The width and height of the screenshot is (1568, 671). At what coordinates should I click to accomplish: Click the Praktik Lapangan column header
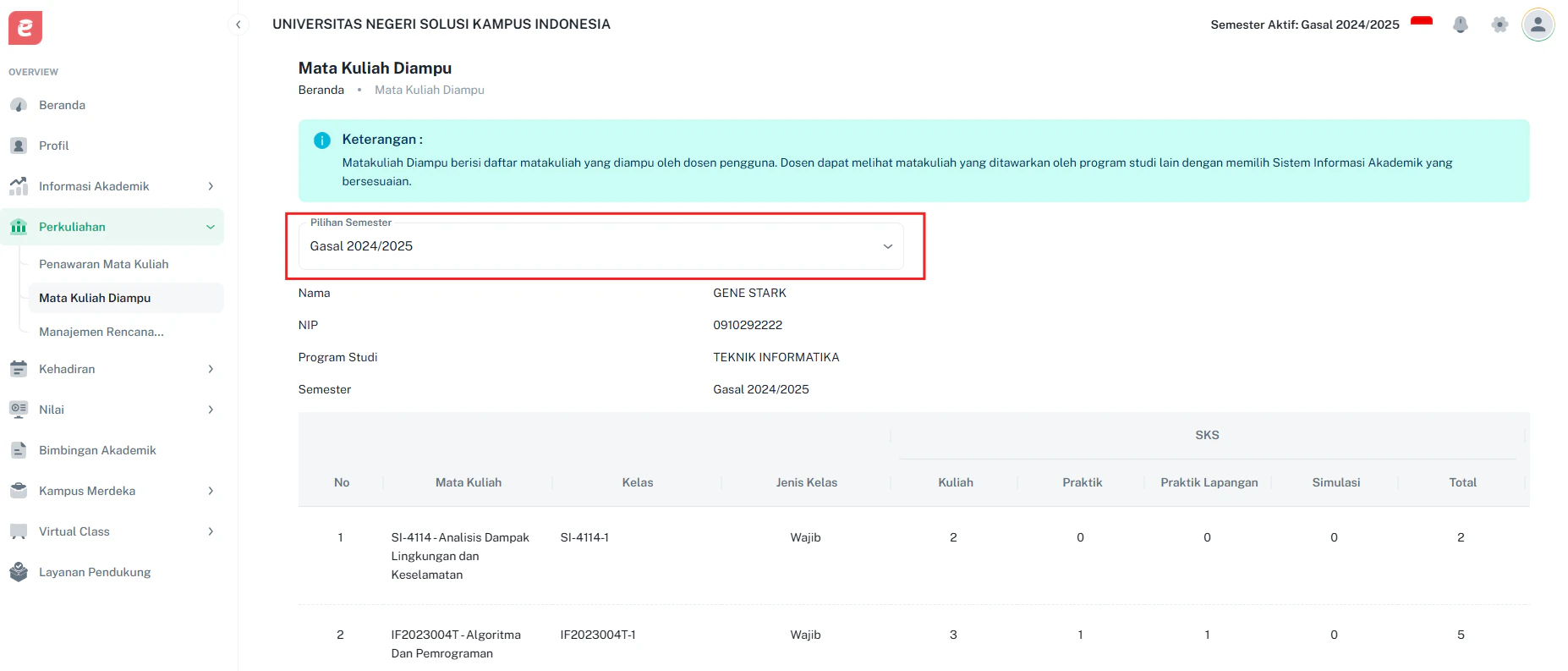1209,482
